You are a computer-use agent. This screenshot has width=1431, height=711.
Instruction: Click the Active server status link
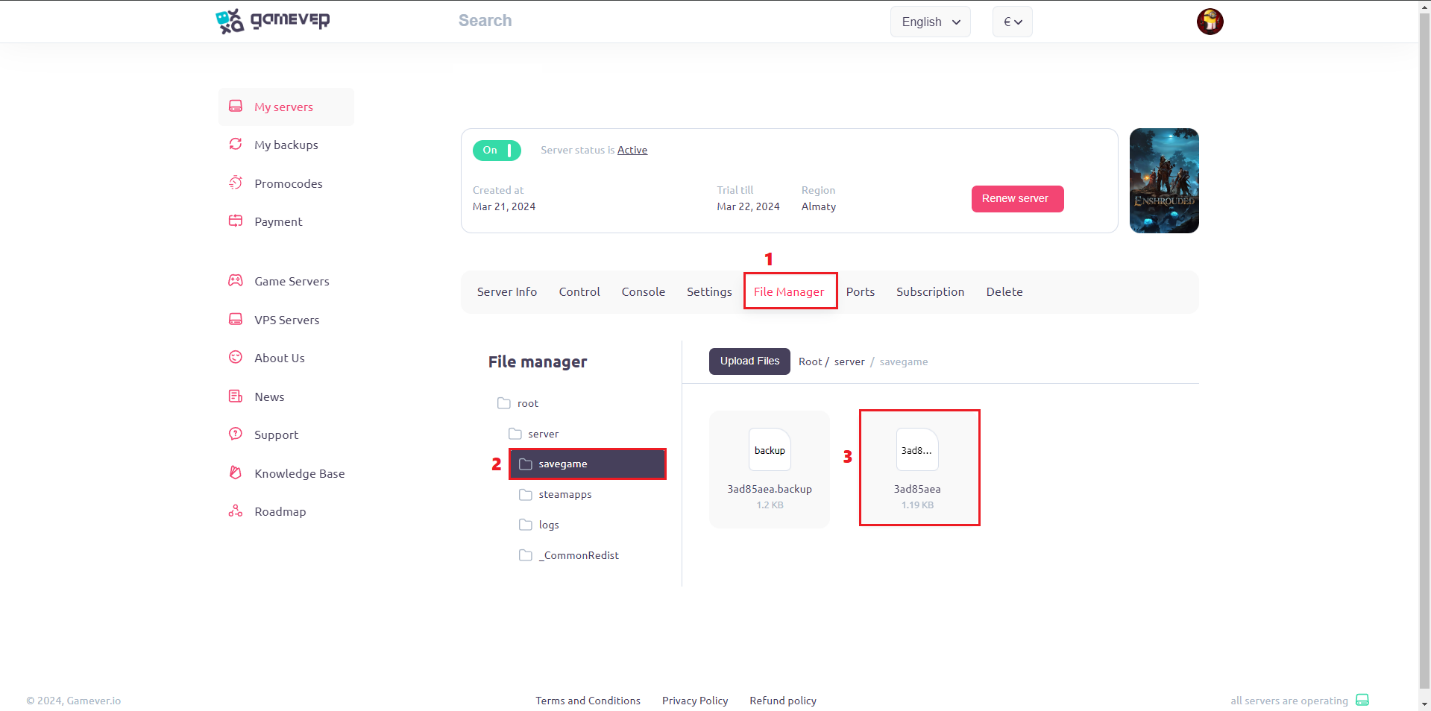tap(632, 149)
